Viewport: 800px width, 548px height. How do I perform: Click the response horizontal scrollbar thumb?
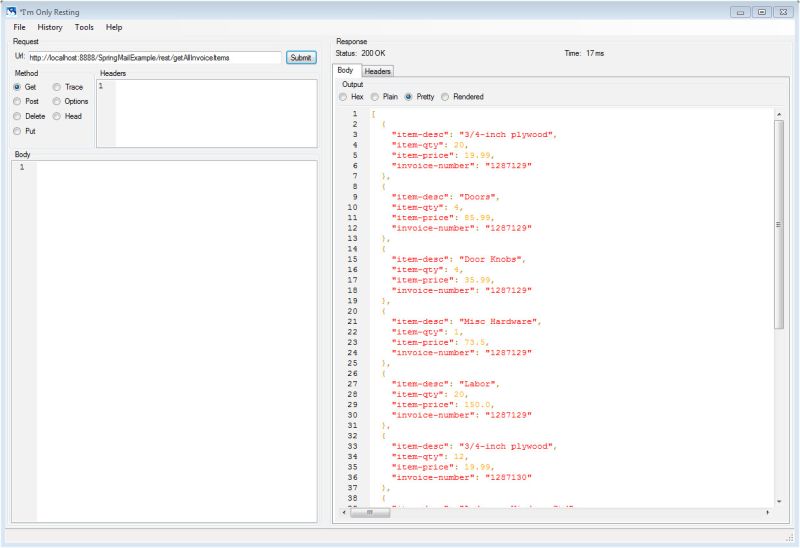(x=370, y=512)
